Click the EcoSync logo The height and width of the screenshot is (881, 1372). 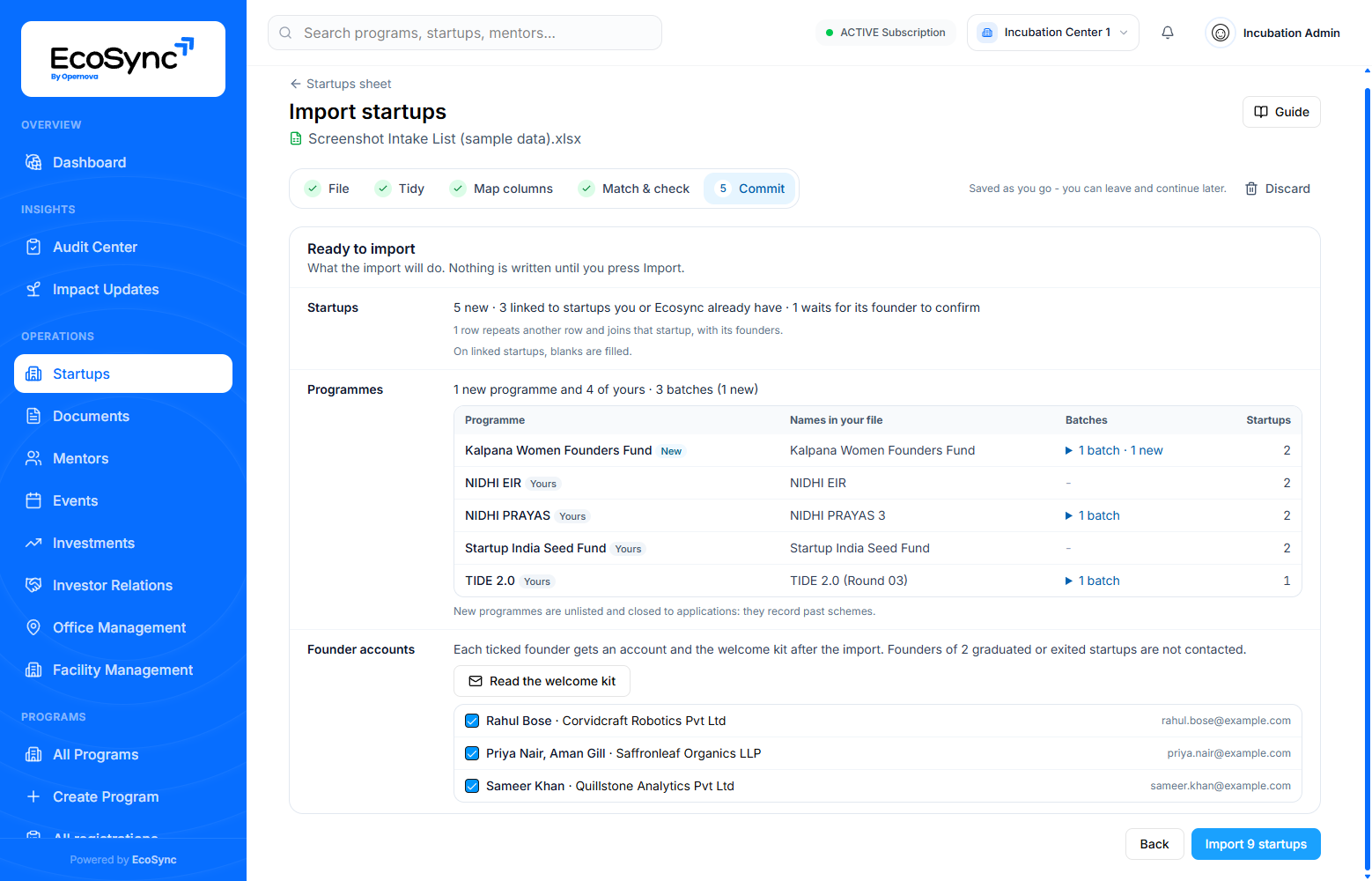[123, 59]
